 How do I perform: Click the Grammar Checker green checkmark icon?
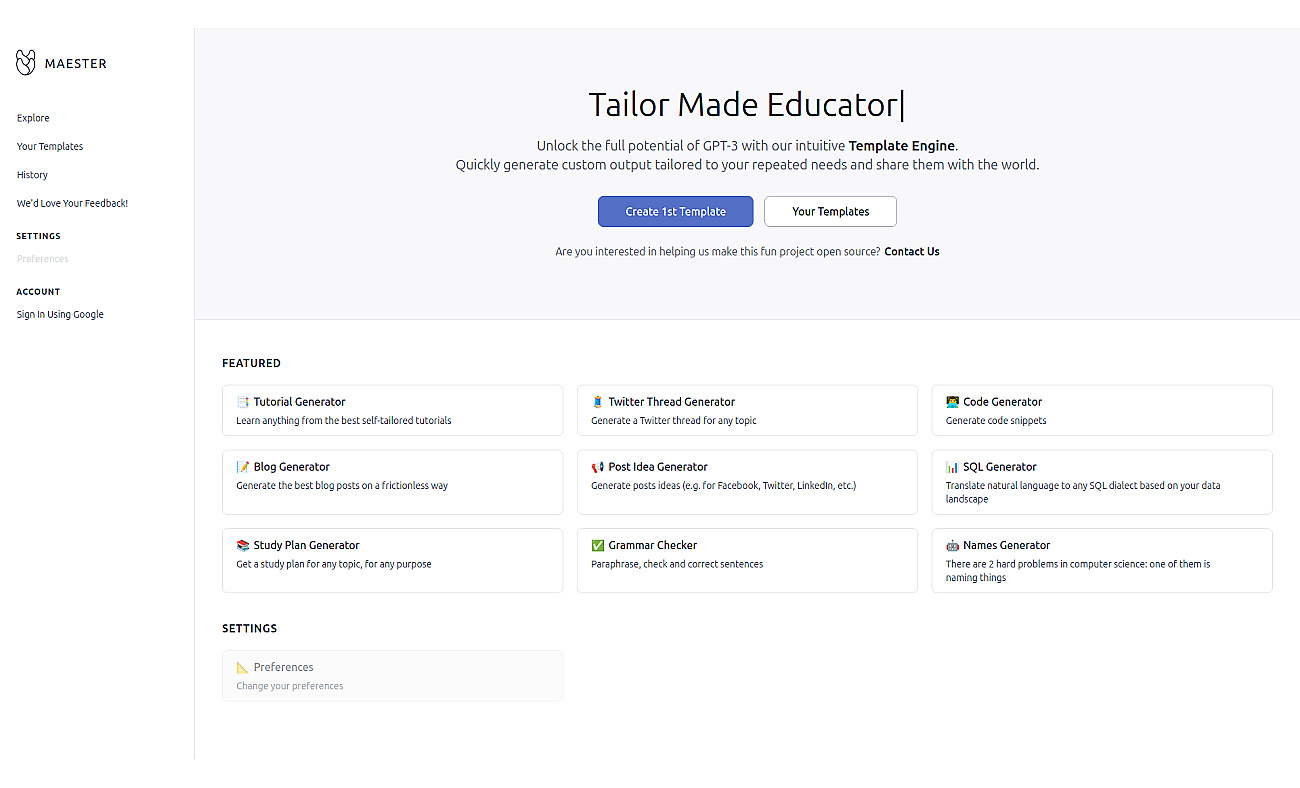tap(598, 546)
